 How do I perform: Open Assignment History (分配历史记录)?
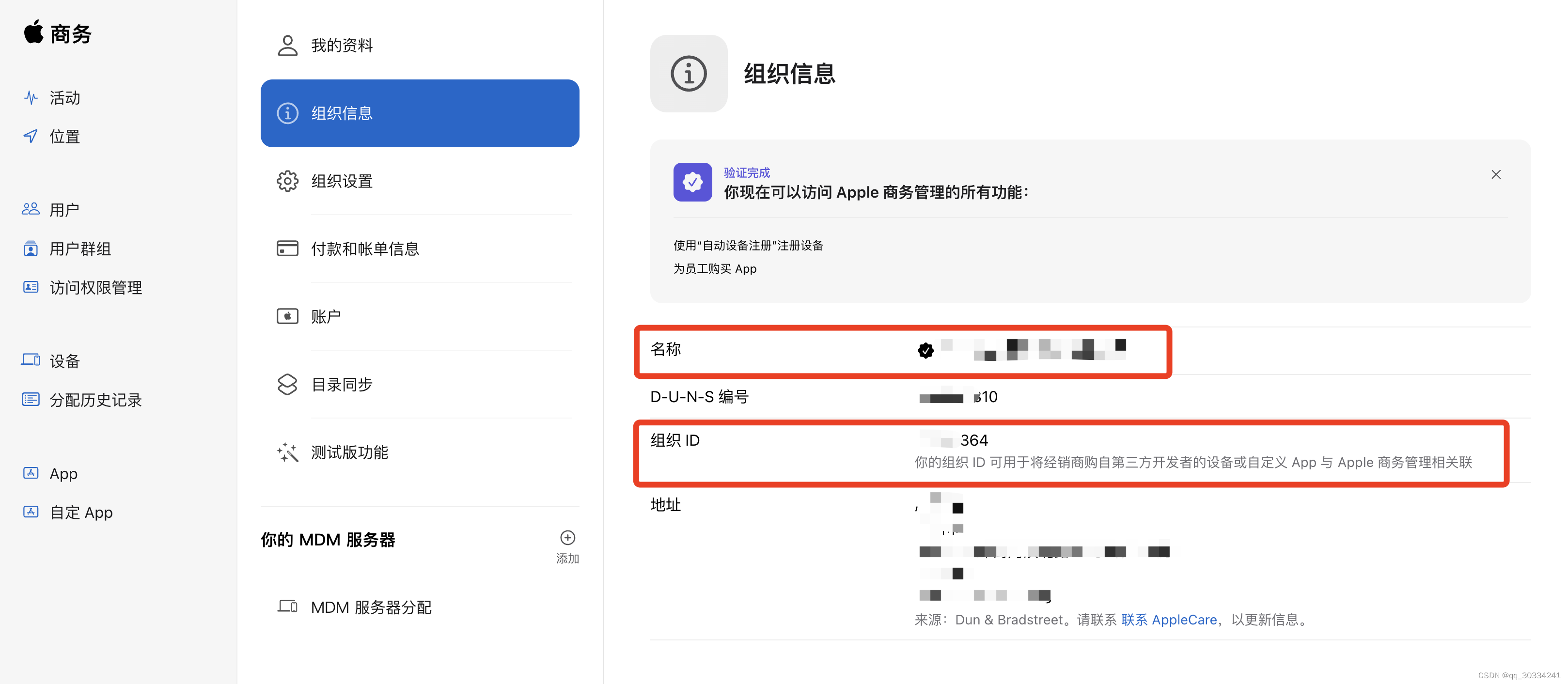95,400
